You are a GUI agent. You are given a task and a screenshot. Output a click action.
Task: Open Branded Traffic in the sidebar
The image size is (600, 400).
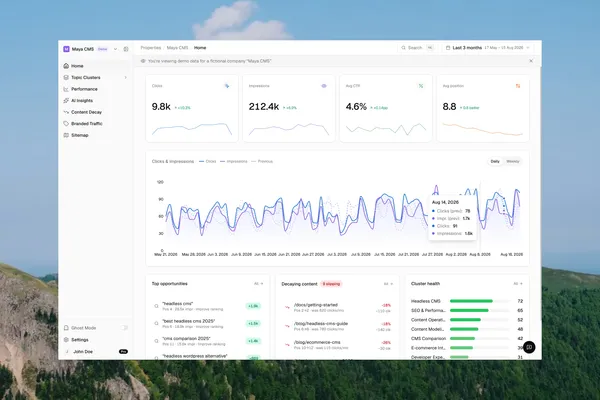point(96,124)
